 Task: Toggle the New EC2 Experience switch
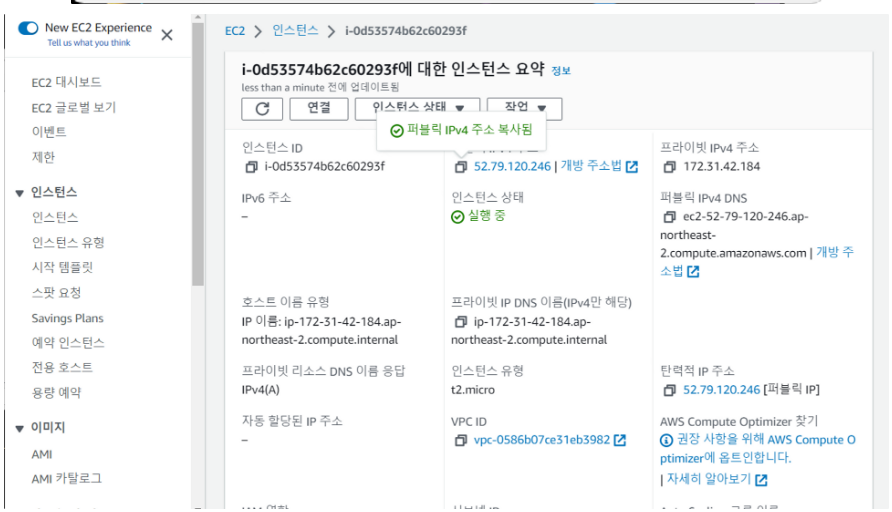tap(28, 28)
